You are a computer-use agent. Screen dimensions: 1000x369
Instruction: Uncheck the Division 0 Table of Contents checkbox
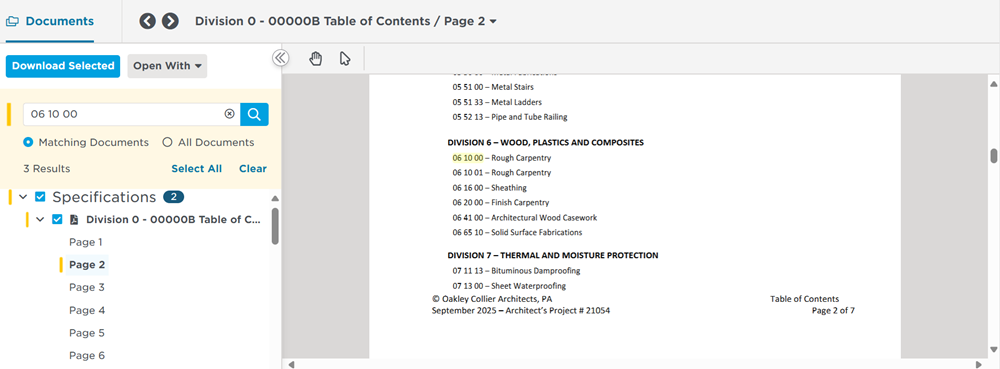click(57, 219)
